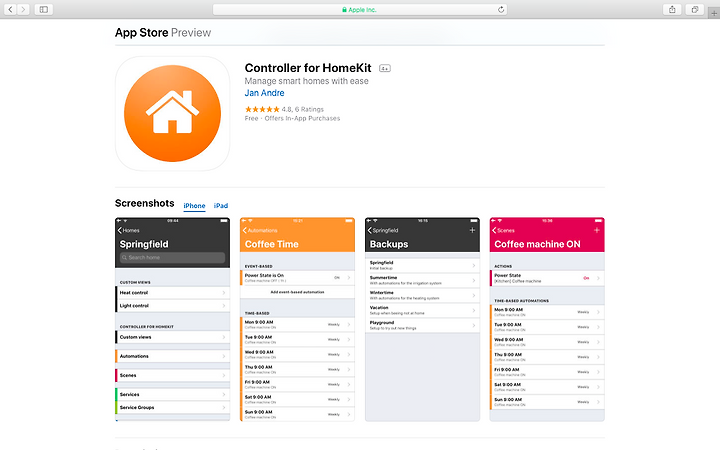The height and width of the screenshot is (450, 720).
Task: Open the Backups screenshot thumbnail
Action: click(422, 319)
